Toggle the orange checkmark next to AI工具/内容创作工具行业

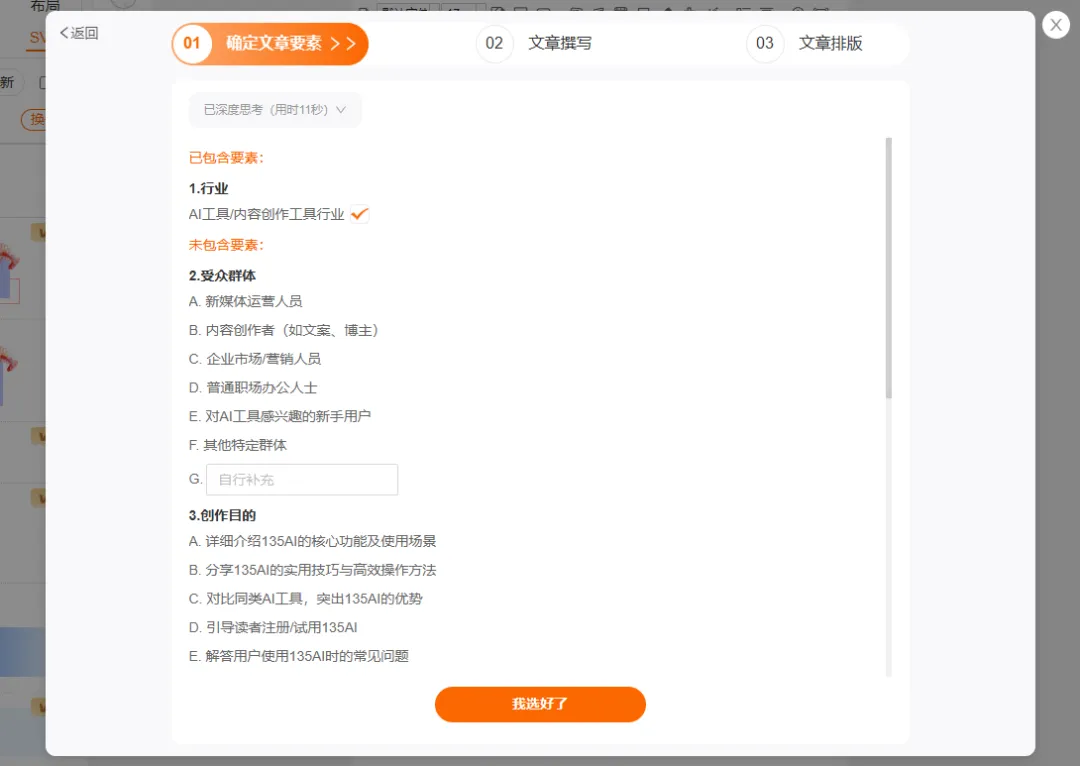point(360,214)
